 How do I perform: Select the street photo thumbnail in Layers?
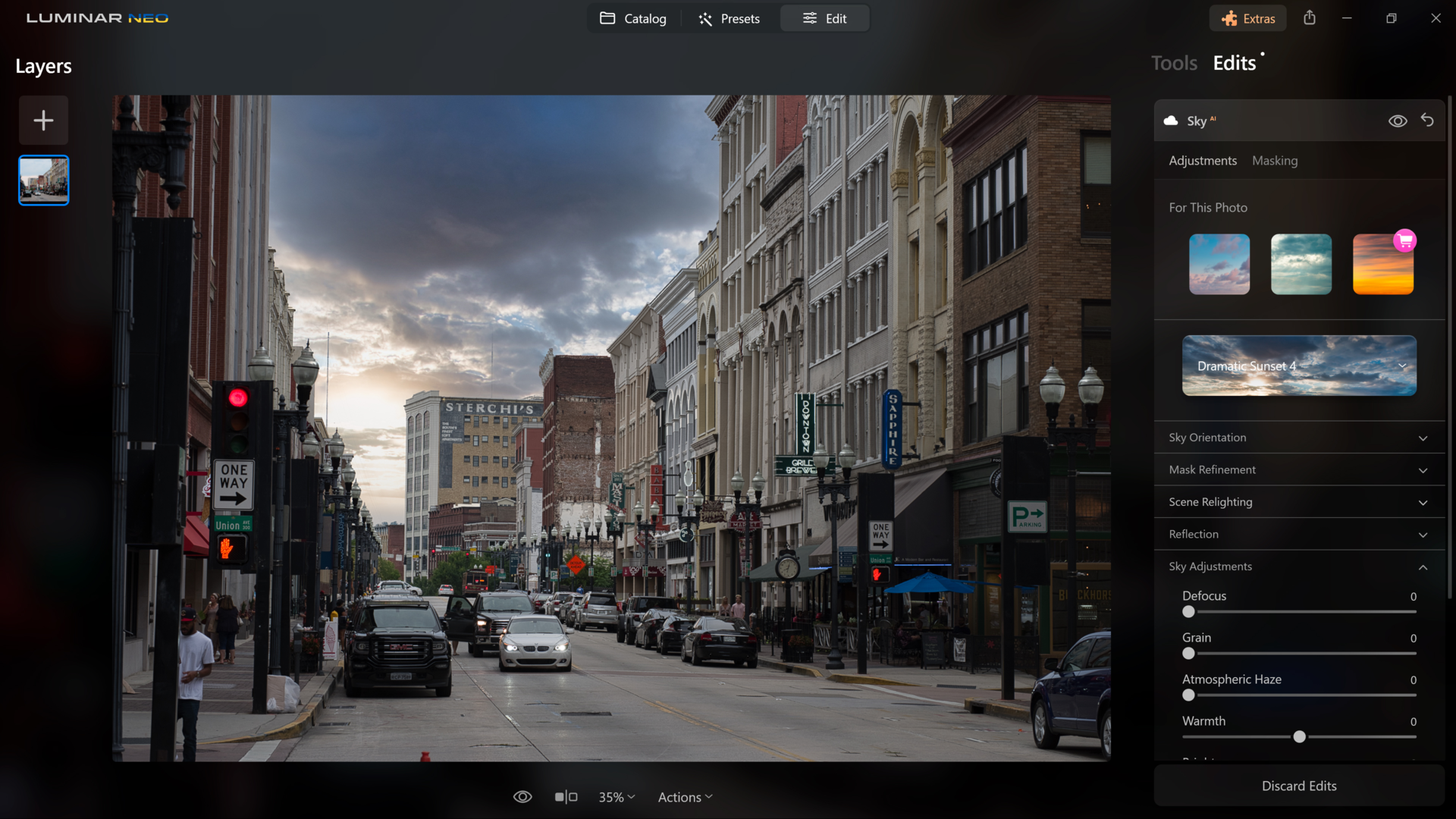point(43,180)
